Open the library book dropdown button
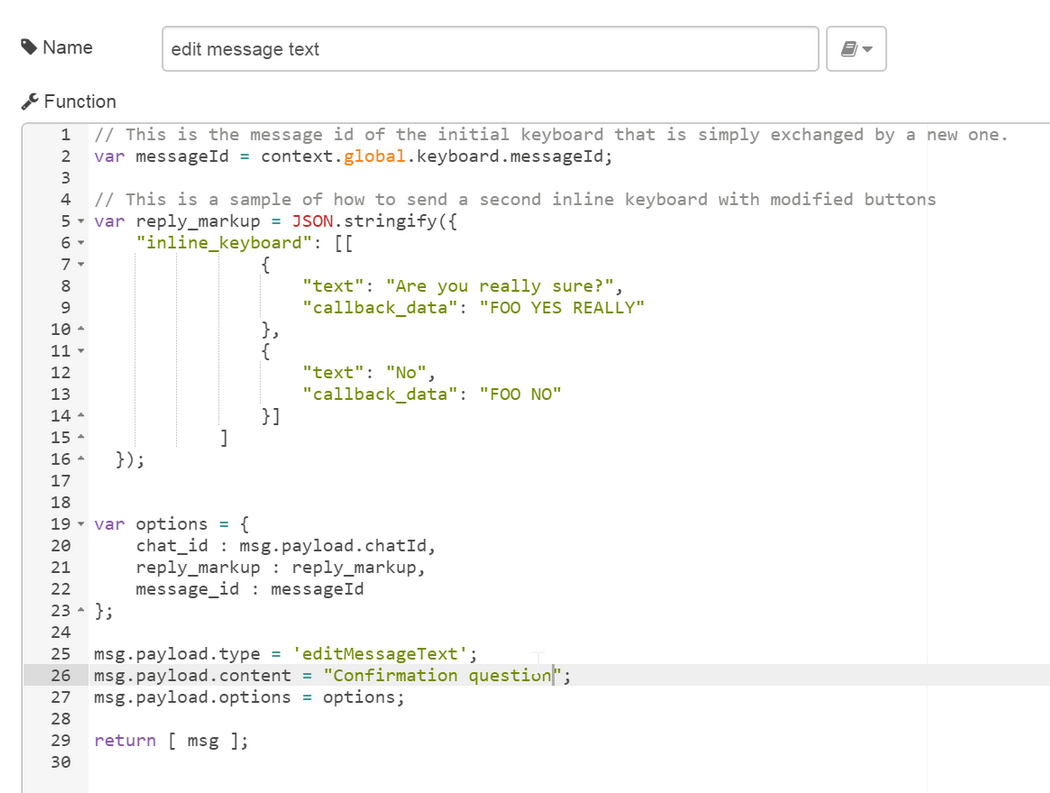The width and height of the screenshot is (1050, 793). pos(856,49)
